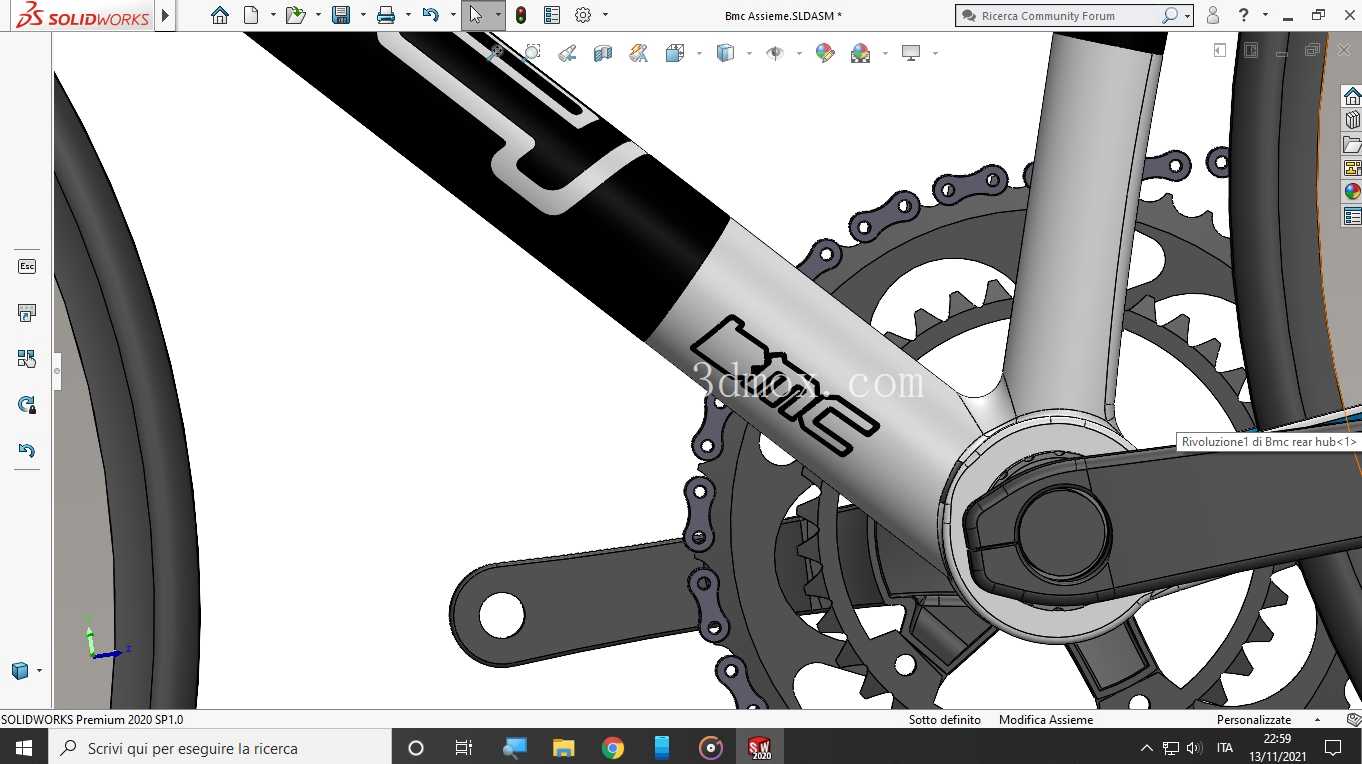This screenshot has height=764, width=1362.
Task: Click the SolidWorks Home icon in toolbar
Action: 220,15
